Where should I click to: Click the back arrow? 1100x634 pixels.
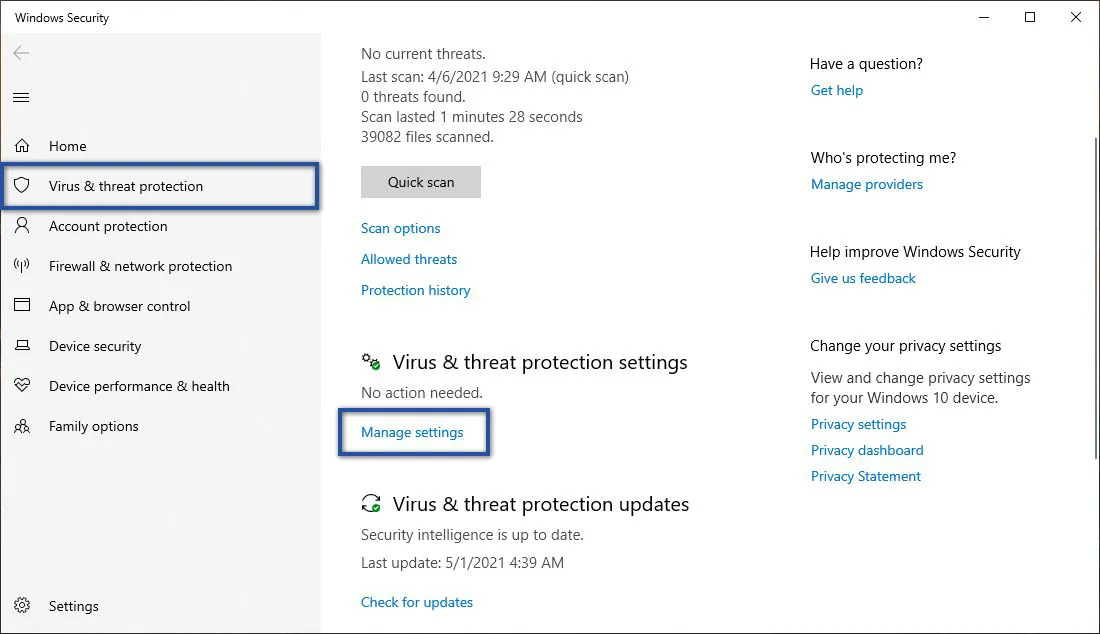coord(21,53)
